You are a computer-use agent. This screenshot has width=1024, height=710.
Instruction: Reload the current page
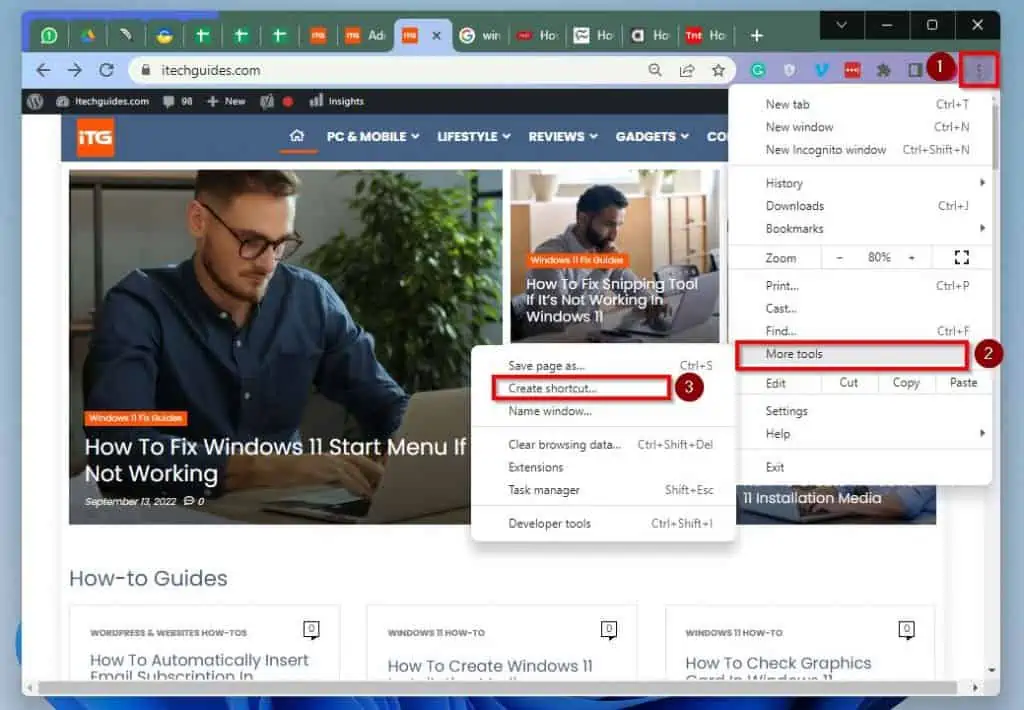[x=107, y=70]
